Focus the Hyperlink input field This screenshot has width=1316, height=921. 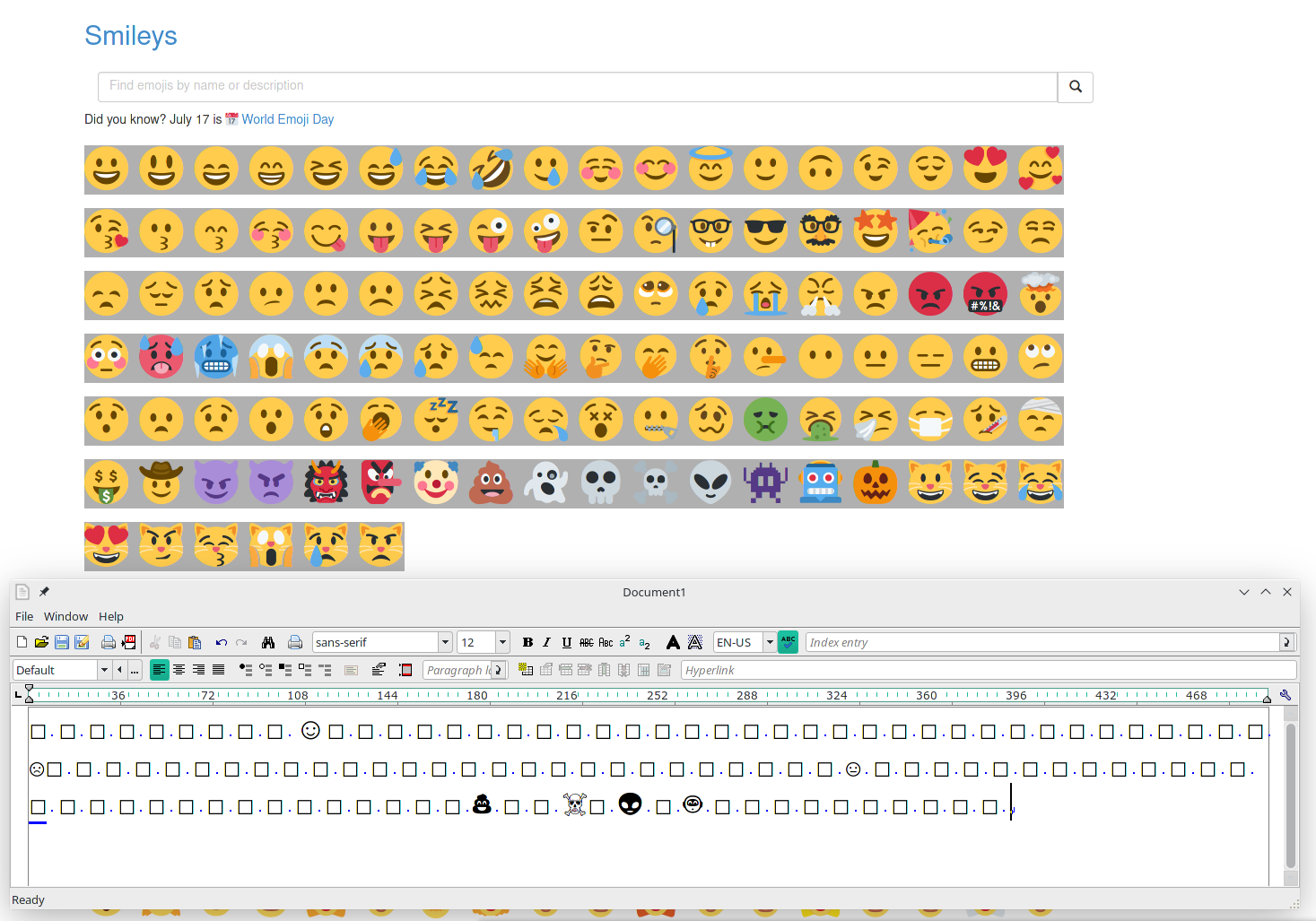pos(987,670)
